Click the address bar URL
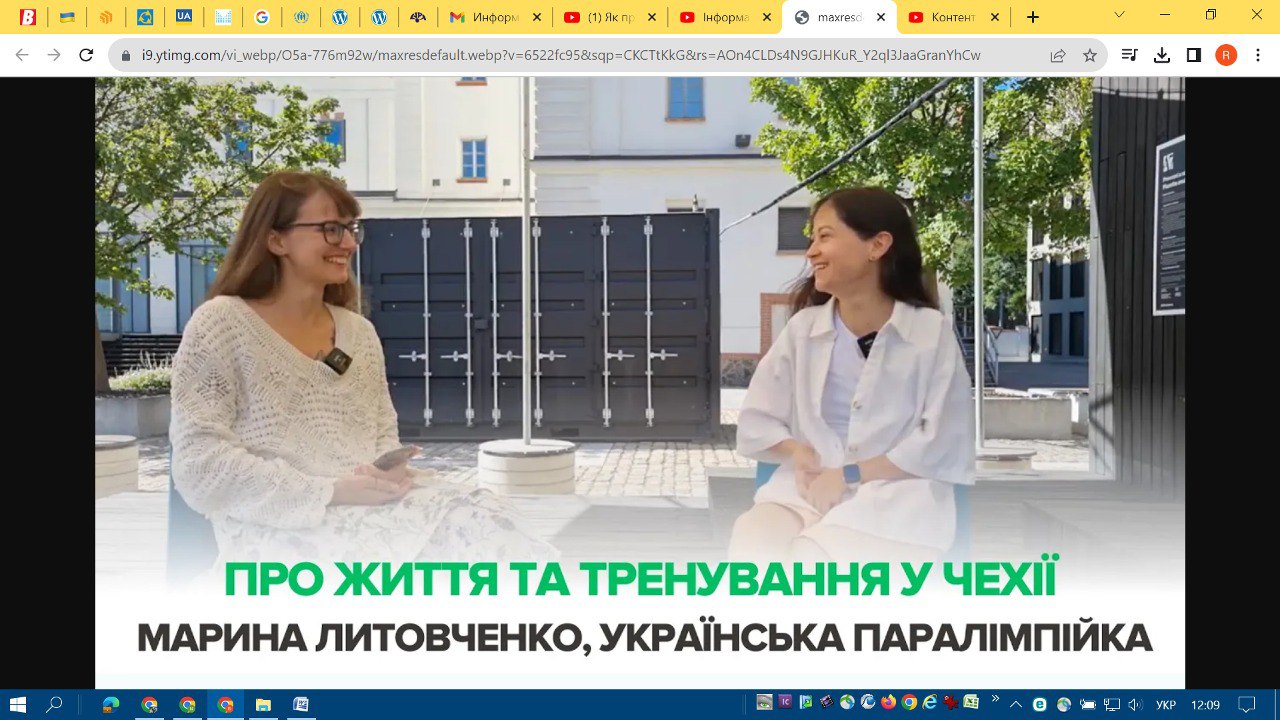 pos(560,56)
